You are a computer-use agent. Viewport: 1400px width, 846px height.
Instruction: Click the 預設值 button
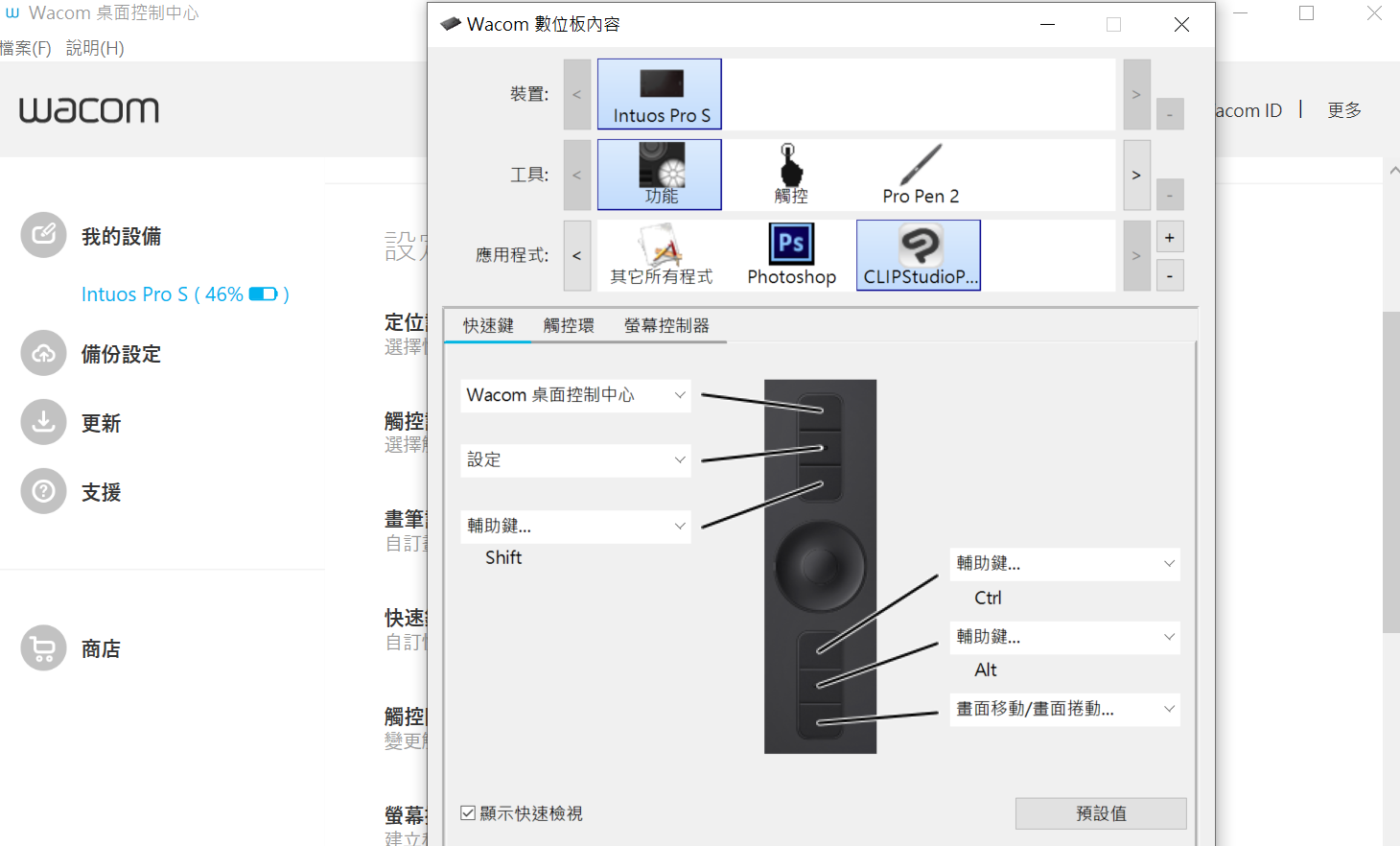pos(1101,813)
